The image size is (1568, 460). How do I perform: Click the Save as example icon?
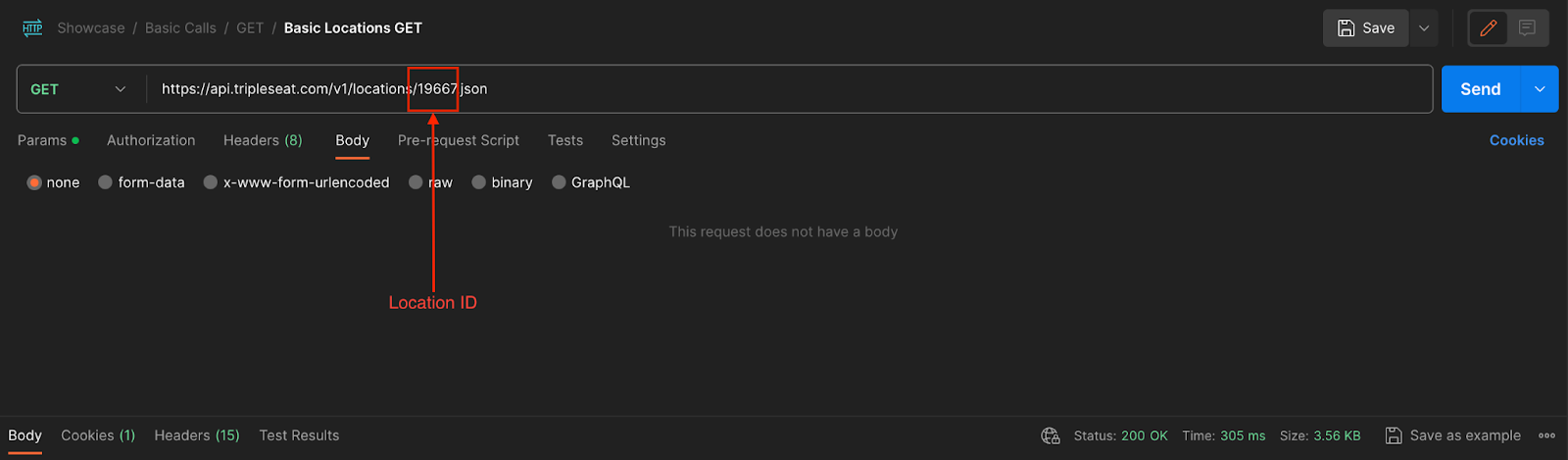click(x=1393, y=435)
